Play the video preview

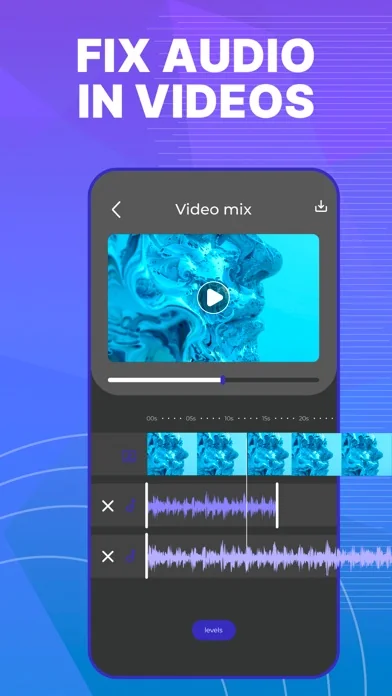point(213,297)
